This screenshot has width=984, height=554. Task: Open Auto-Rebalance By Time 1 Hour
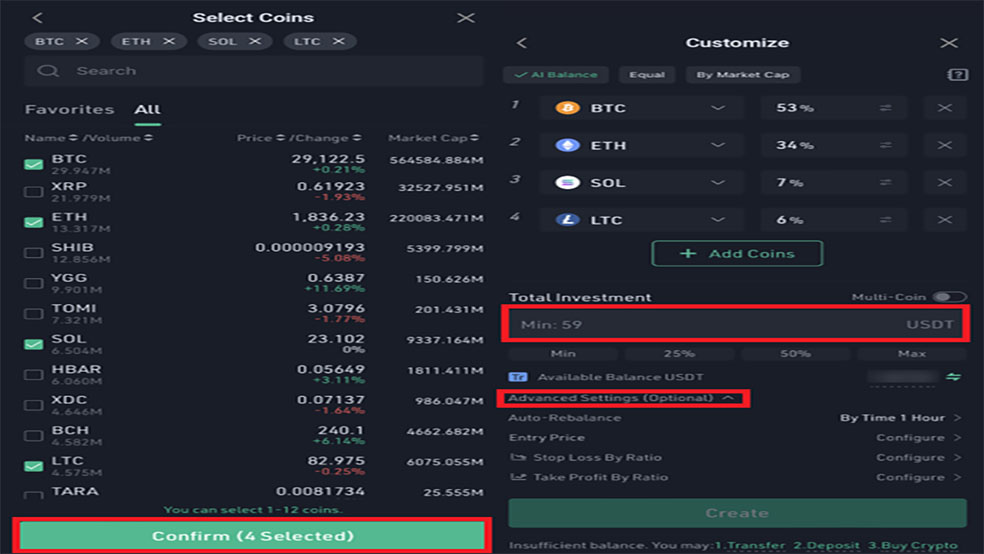(x=901, y=418)
